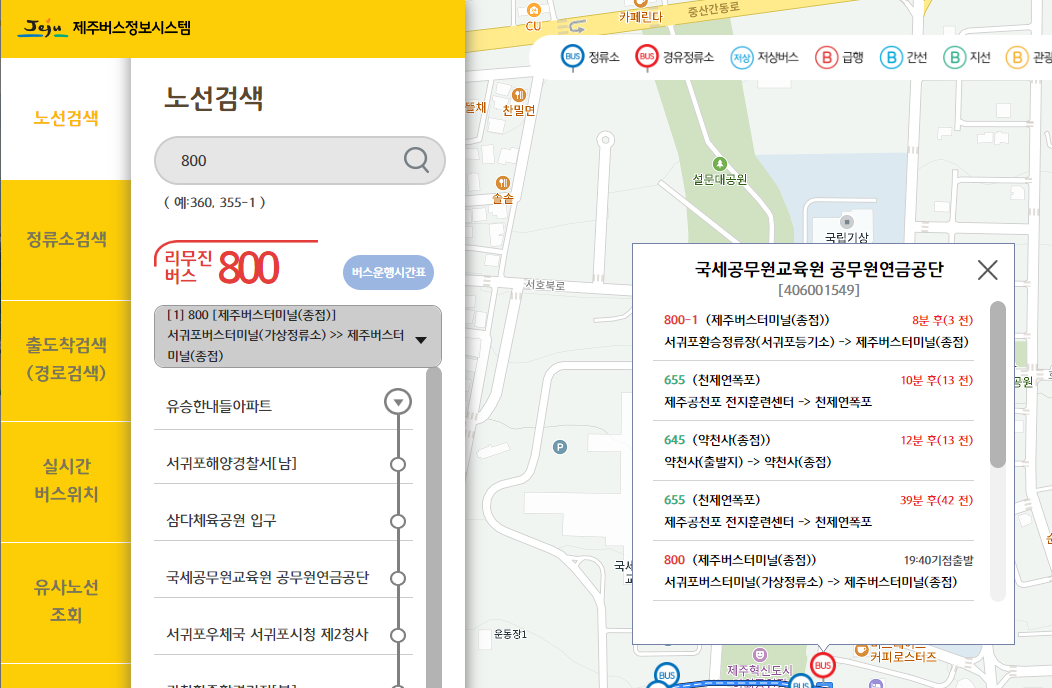This screenshot has width=1052, height=688.
Task: Click the stop list scrollbar in sidebar
Action: [433, 528]
